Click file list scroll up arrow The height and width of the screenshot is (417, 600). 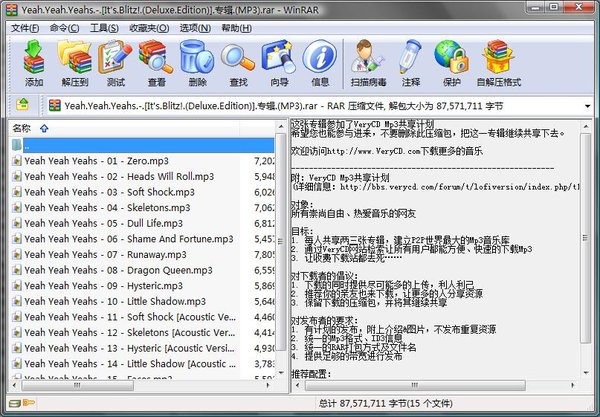[281, 127]
